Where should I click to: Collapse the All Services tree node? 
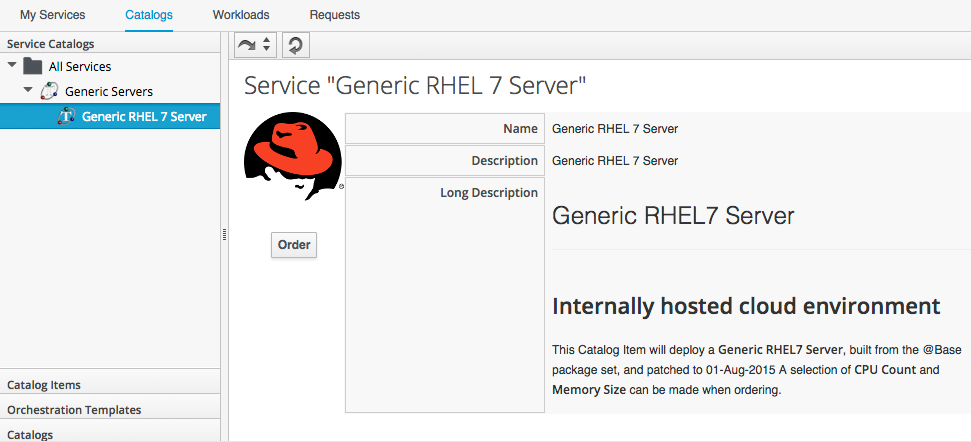(12, 66)
